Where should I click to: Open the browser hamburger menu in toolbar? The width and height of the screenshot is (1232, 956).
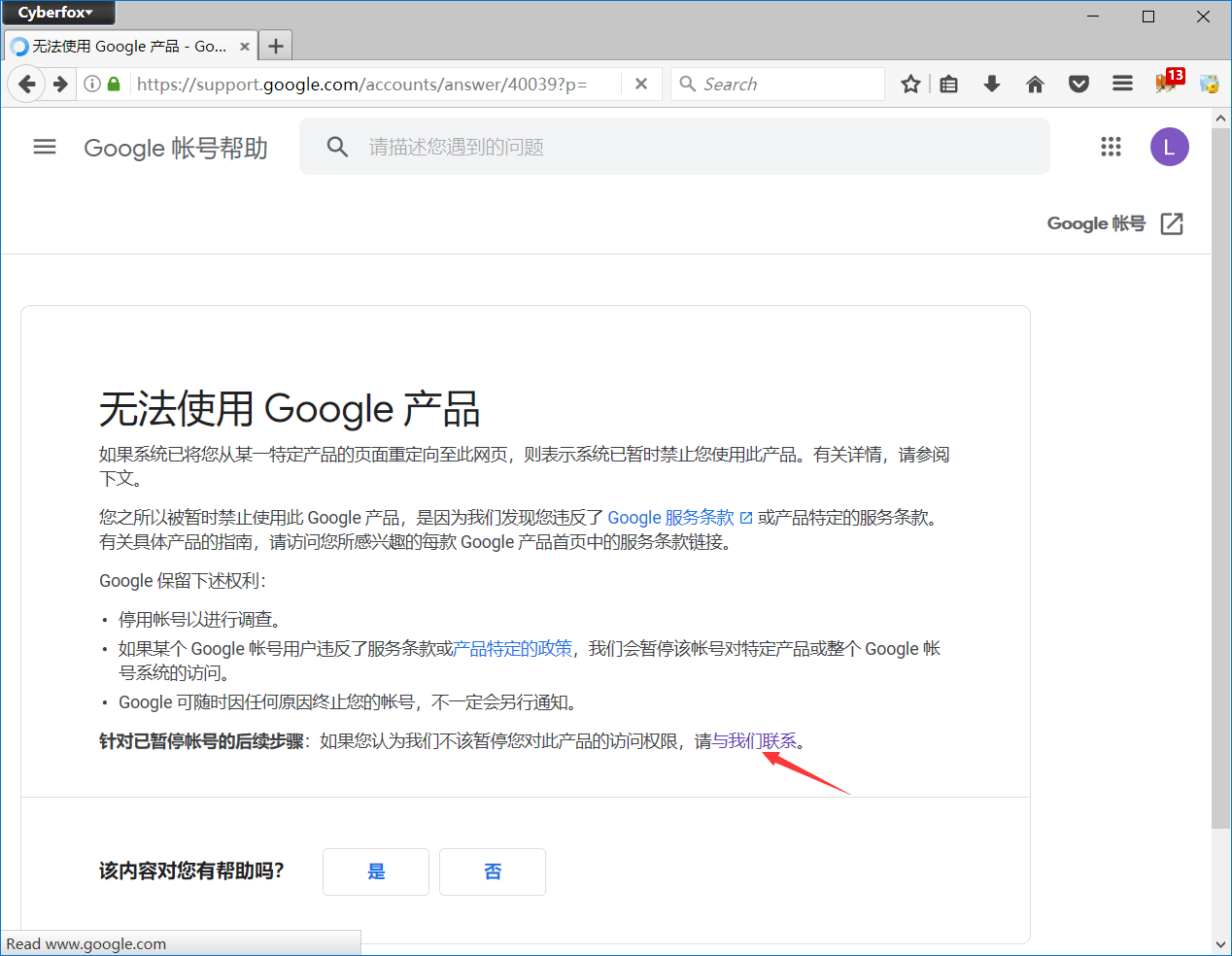tap(1122, 85)
